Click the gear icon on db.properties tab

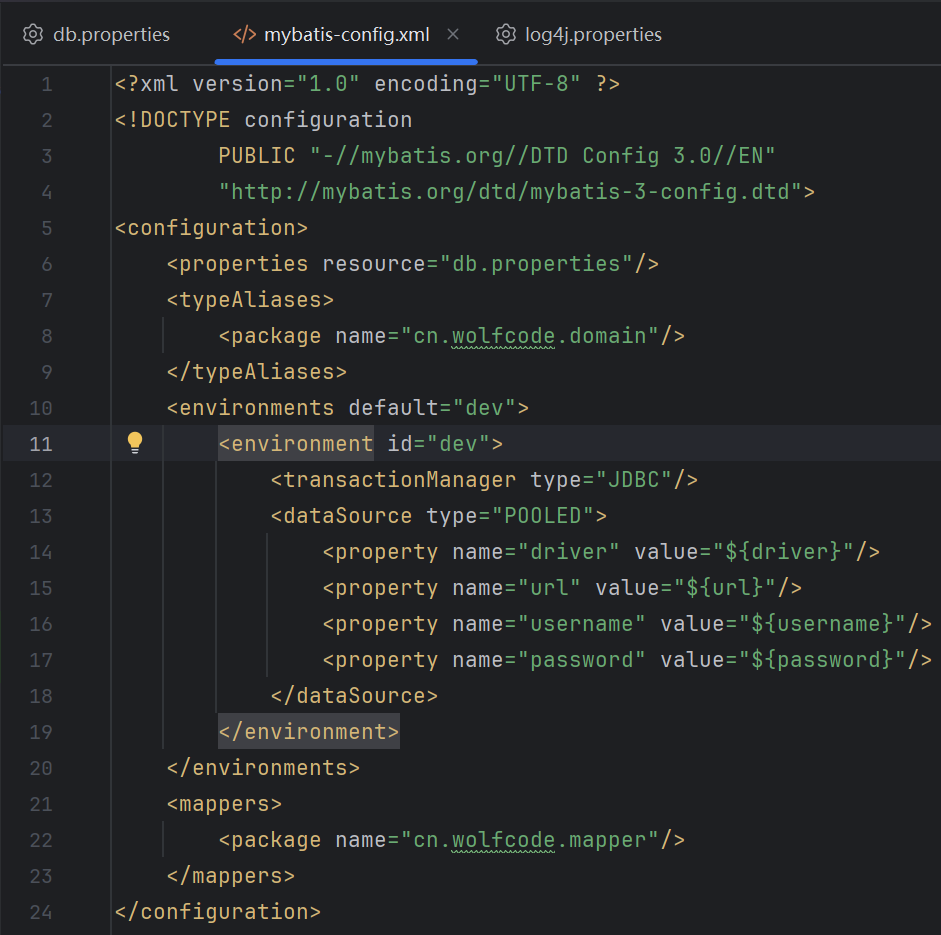33,35
